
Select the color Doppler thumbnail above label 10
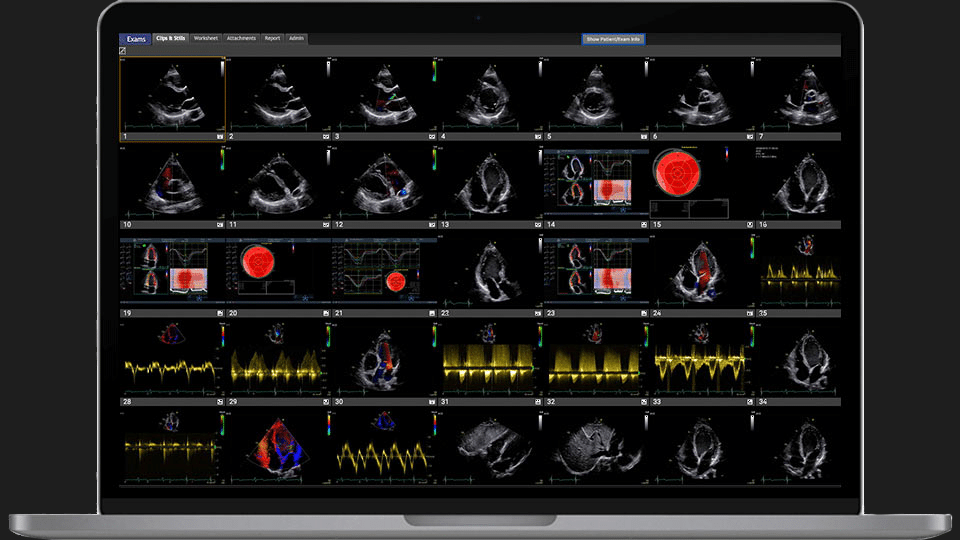pos(173,183)
